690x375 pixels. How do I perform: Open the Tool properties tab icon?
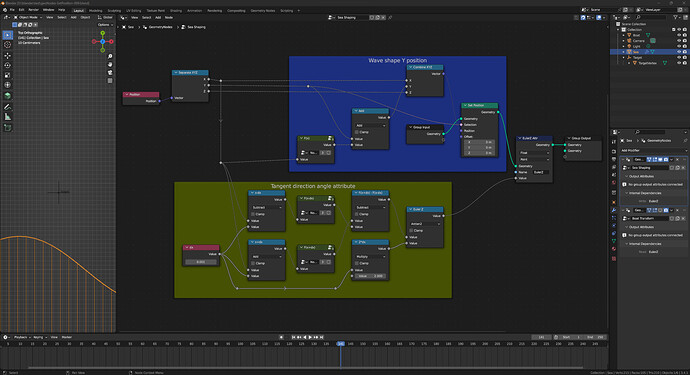[614, 142]
